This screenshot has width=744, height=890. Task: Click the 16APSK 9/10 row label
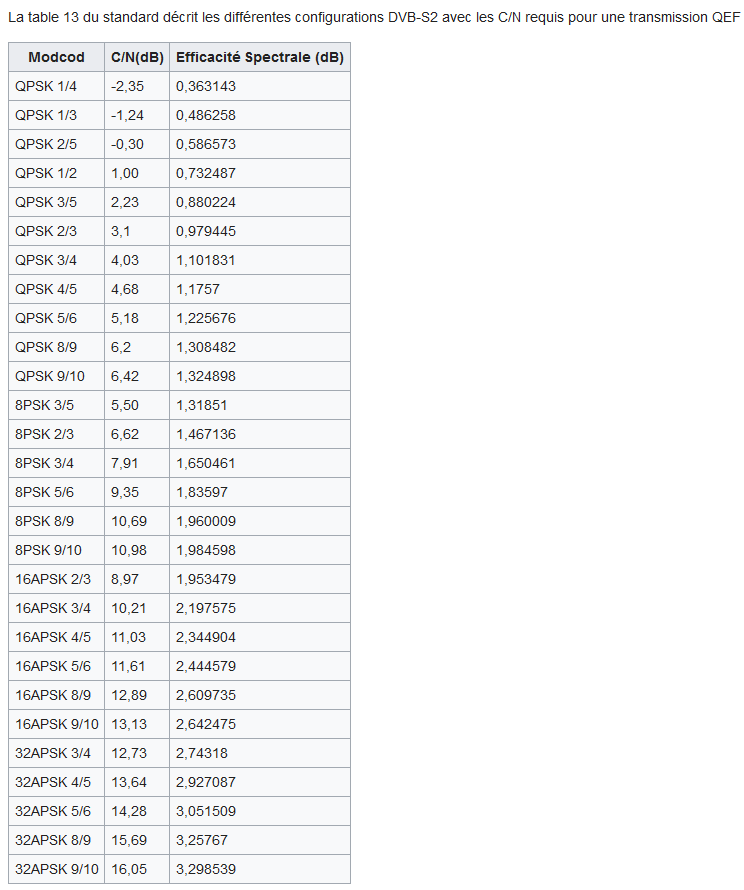tap(57, 724)
